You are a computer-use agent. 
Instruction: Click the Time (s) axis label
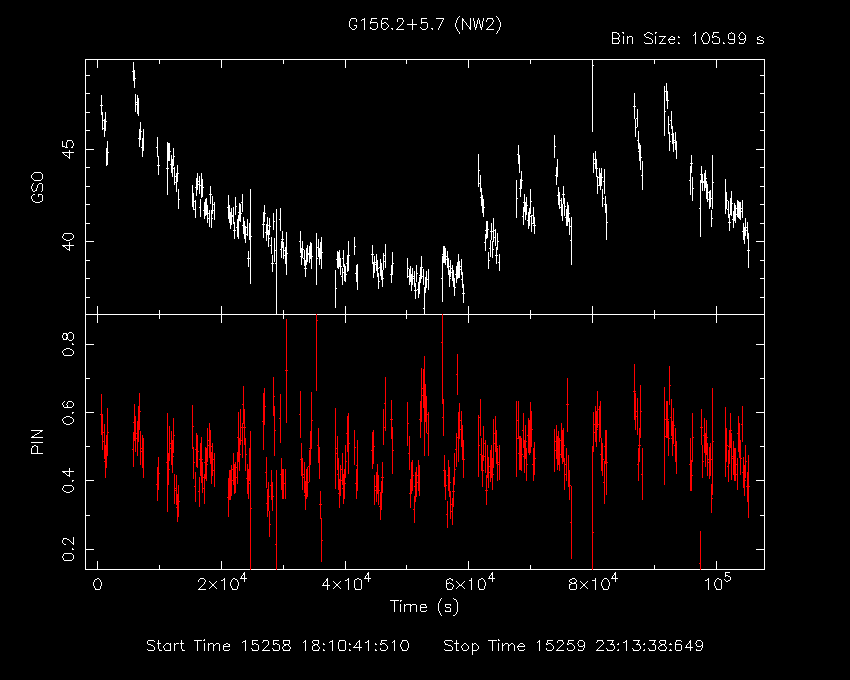coord(424,606)
